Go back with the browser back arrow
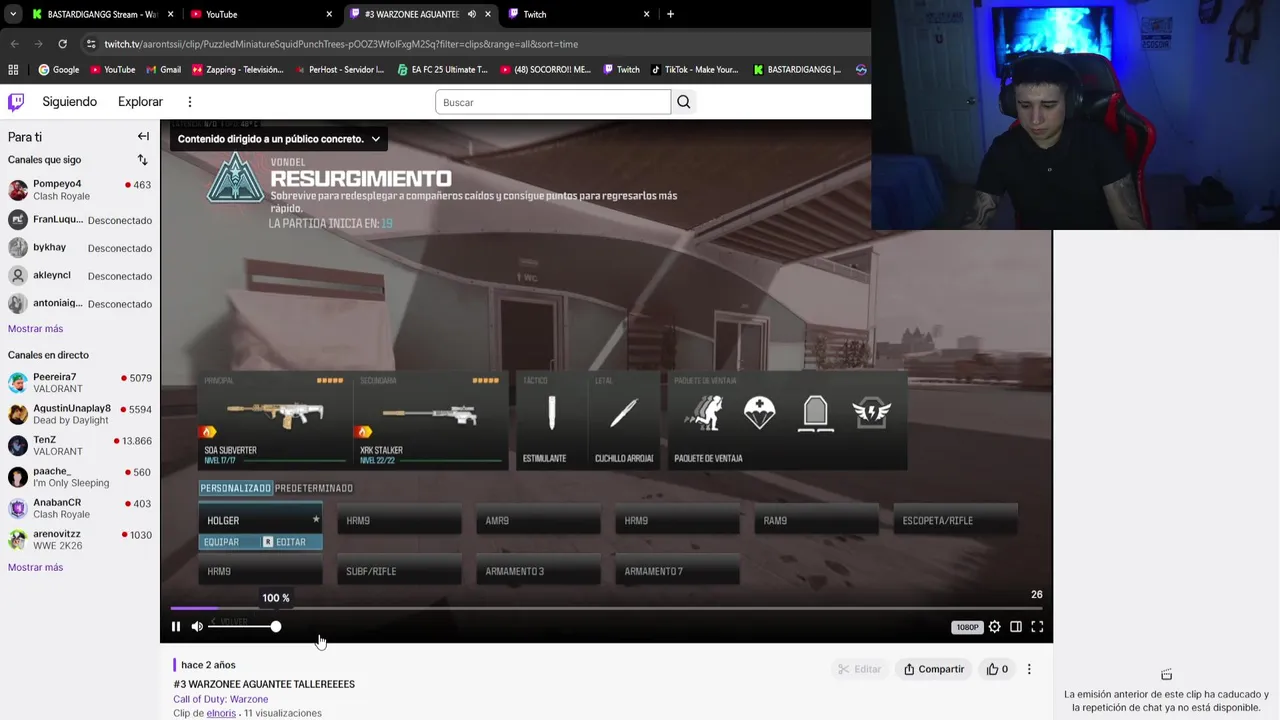 [14, 44]
